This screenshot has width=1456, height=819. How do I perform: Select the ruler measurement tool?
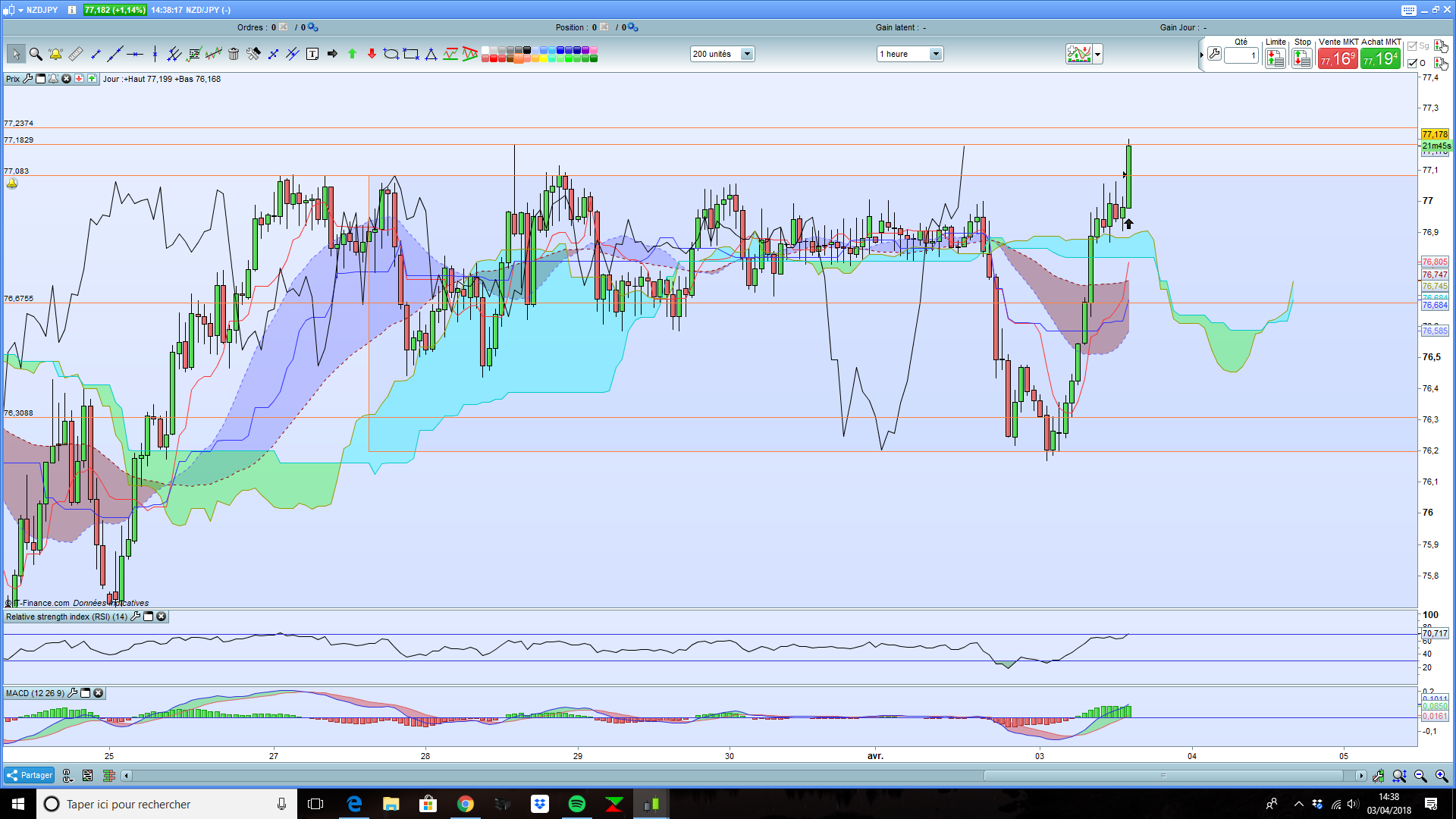click(76, 54)
